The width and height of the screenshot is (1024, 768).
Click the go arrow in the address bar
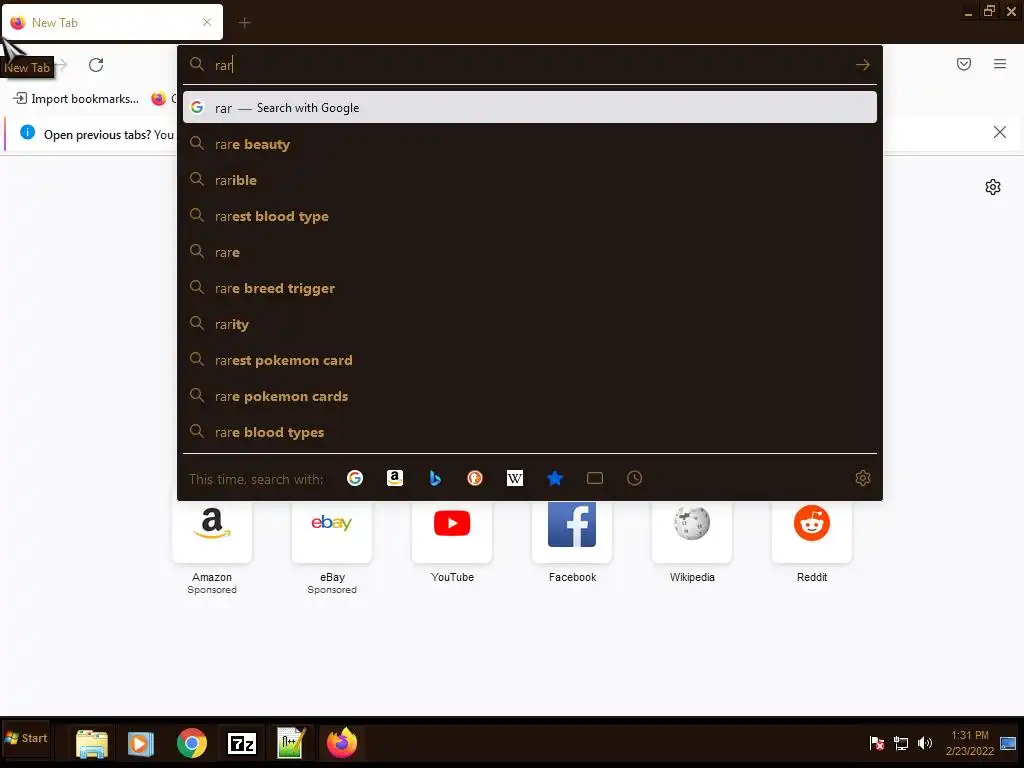863,65
